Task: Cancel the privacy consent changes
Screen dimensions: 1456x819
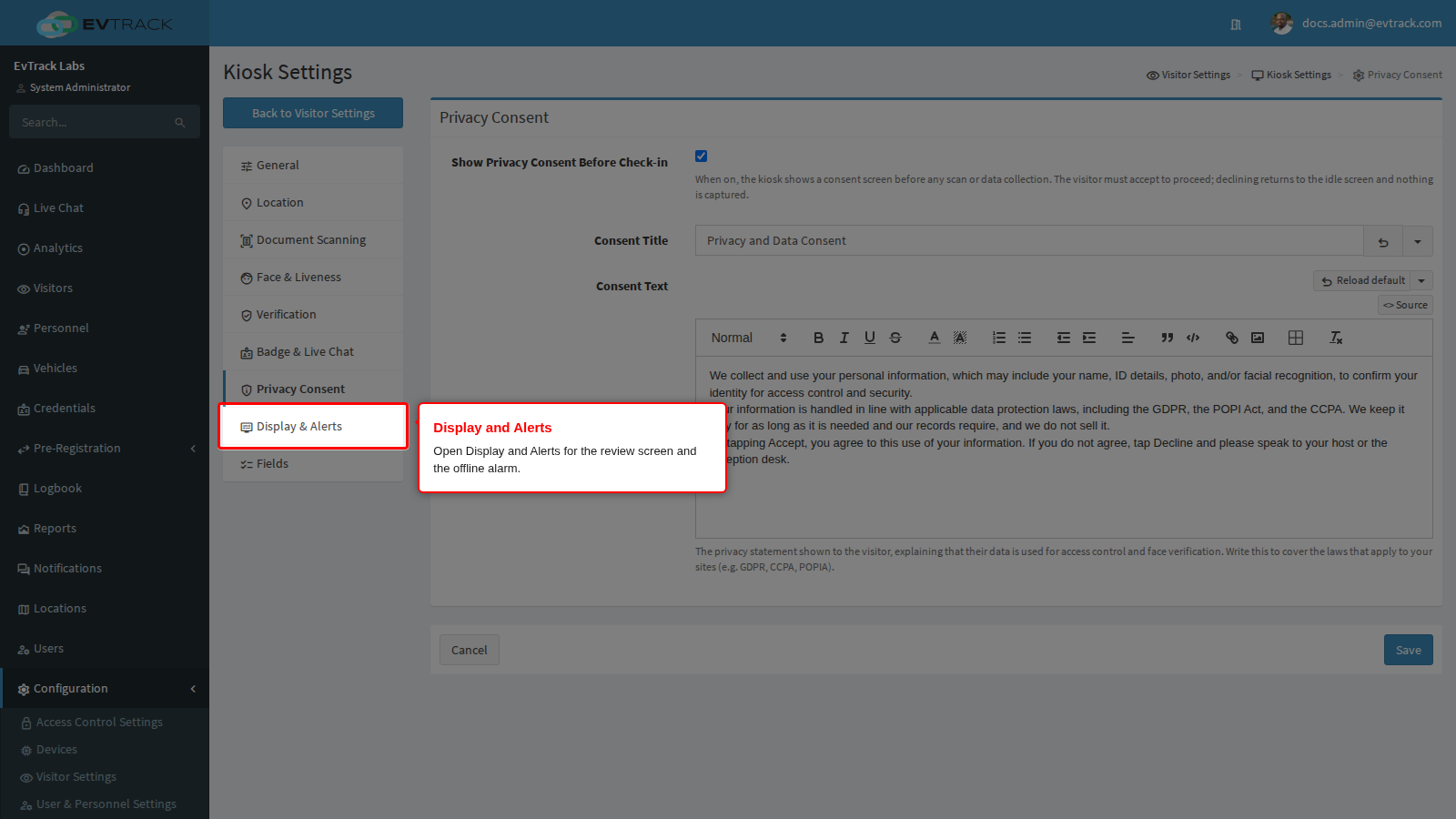Action: tap(470, 650)
